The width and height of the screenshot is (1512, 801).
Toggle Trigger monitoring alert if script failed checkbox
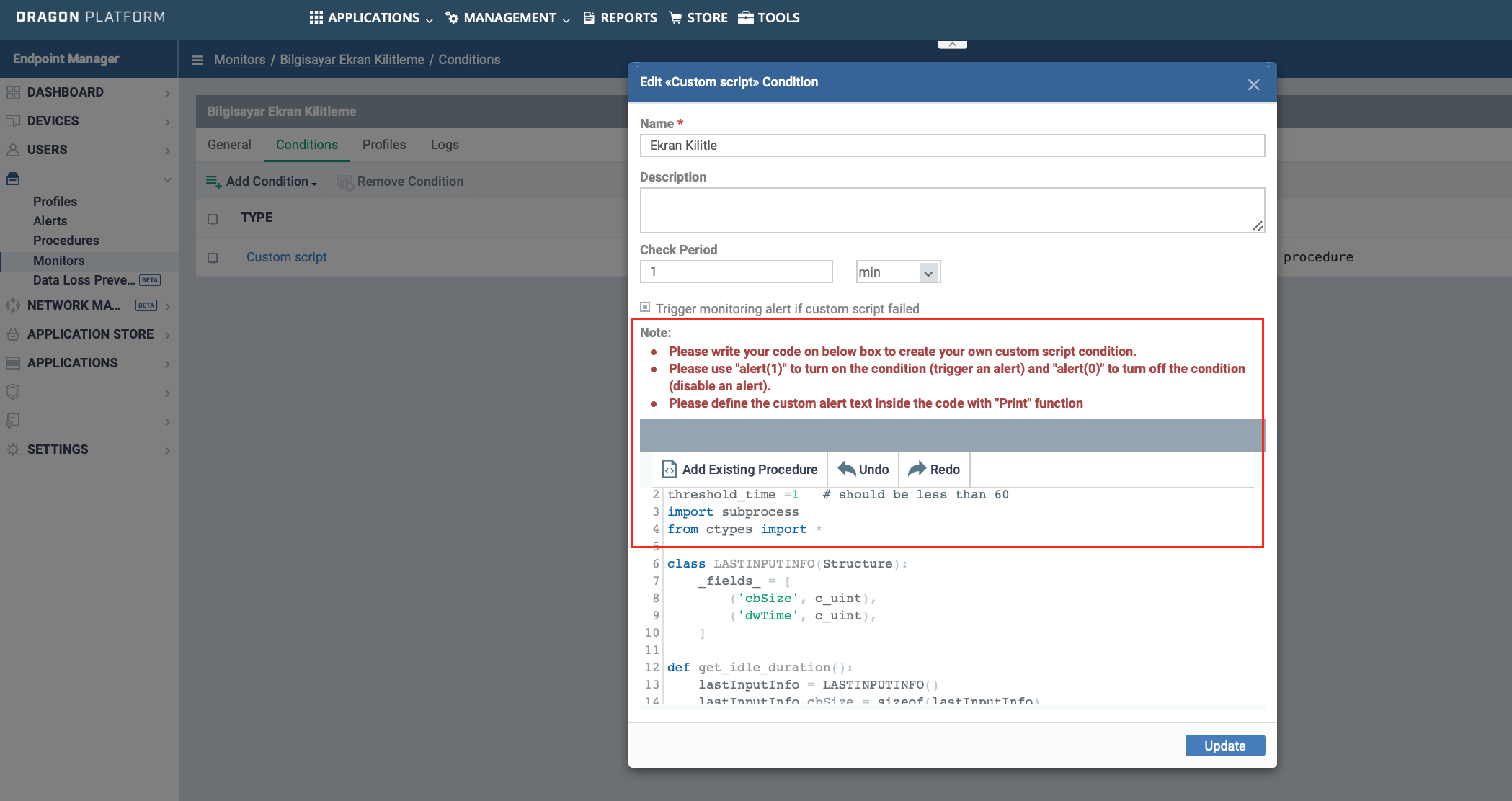645,307
